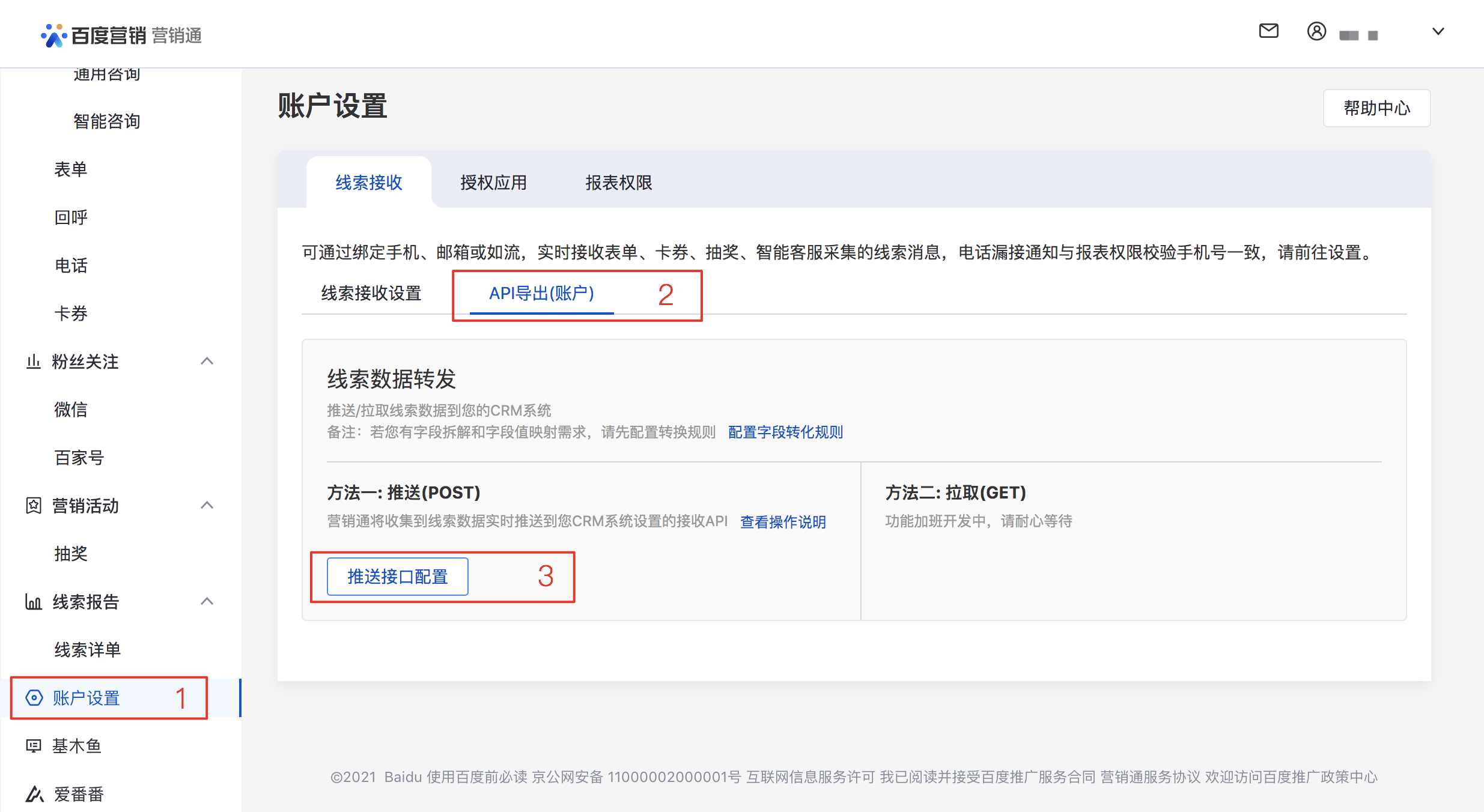The height and width of the screenshot is (812, 1484).
Task: Collapse the 粉丝关注 section
Action: point(207,361)
